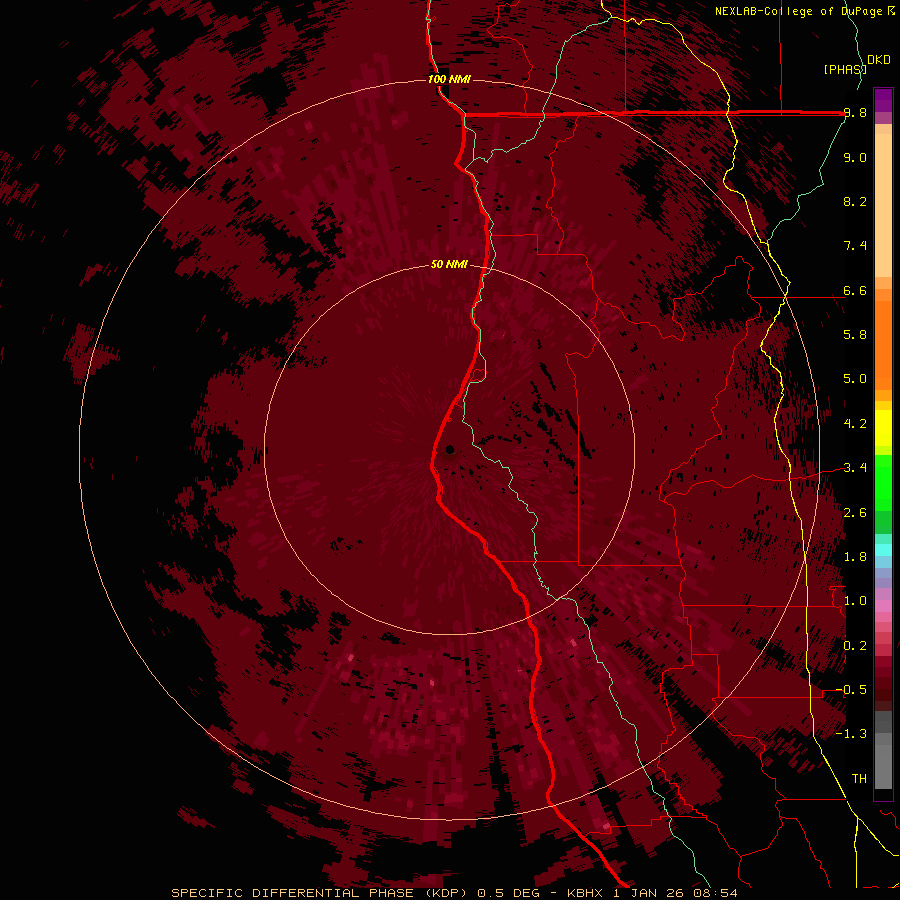Screen dimensions: 900x900
Task: Click the 5.8 scale label
Action: pos(855,335)
